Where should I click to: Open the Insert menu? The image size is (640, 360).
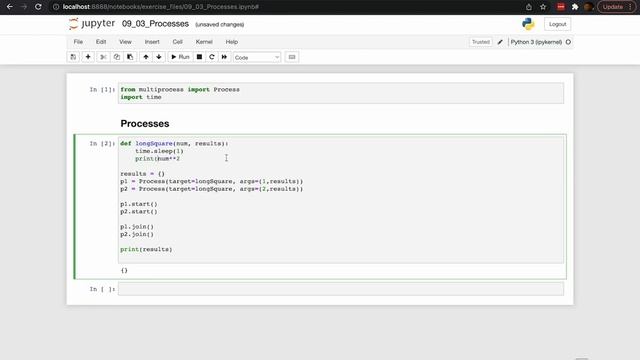pos(152,42)
